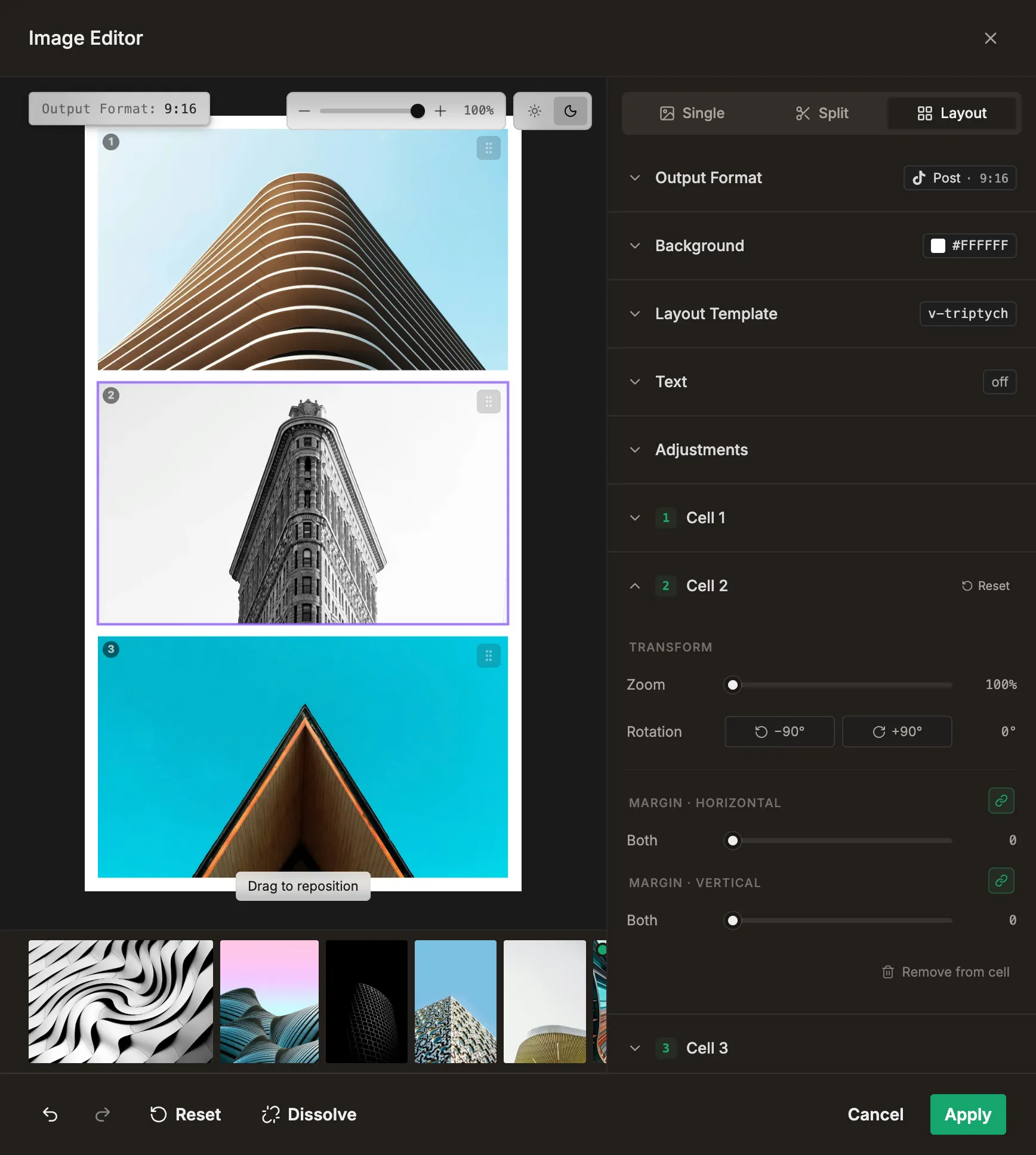Grab the drag handle on cell 3 image
This screenshot has height=1155, width=1036.
pos(489,656)
